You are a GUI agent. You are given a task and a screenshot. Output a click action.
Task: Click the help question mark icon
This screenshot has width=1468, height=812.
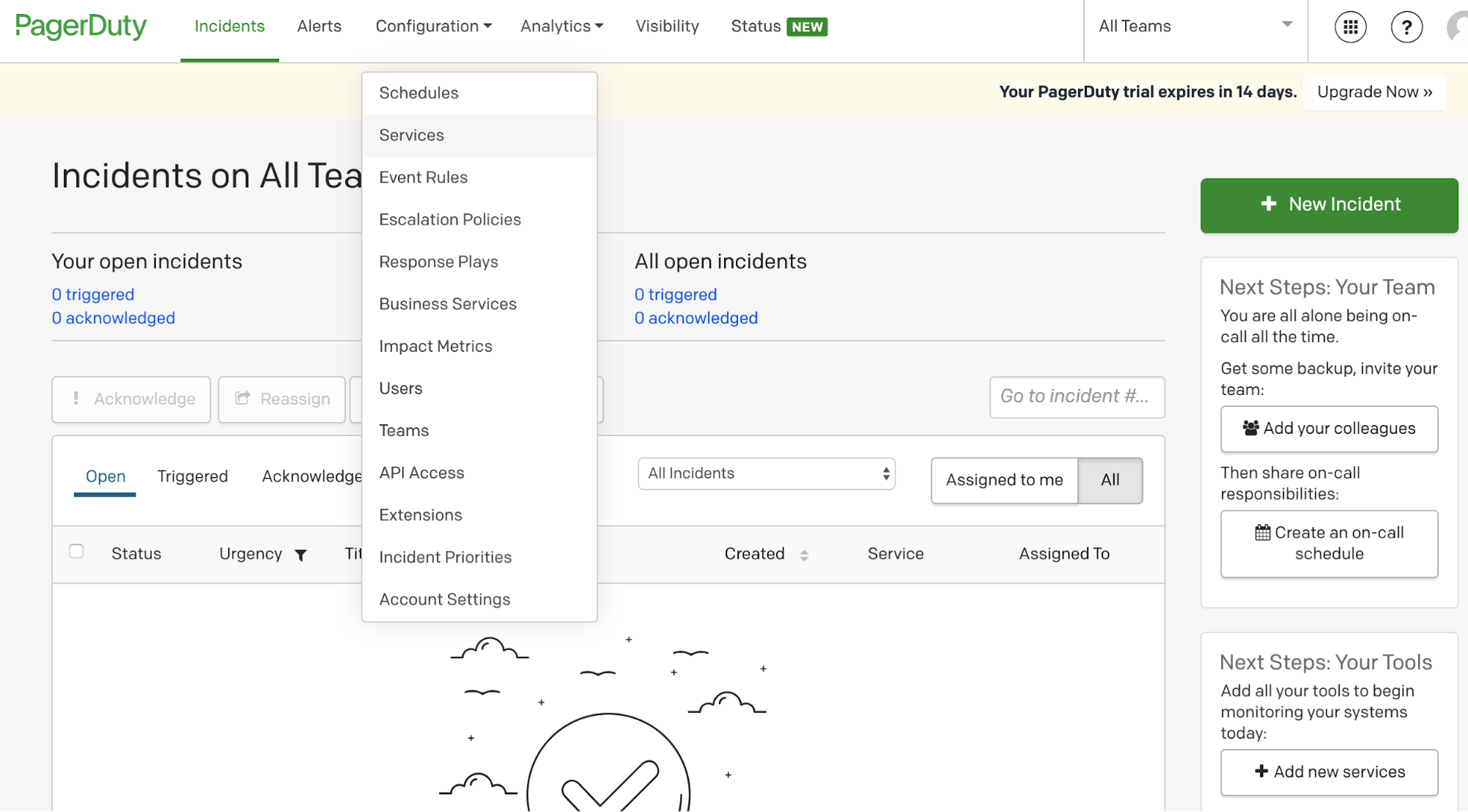(1406, 26)
